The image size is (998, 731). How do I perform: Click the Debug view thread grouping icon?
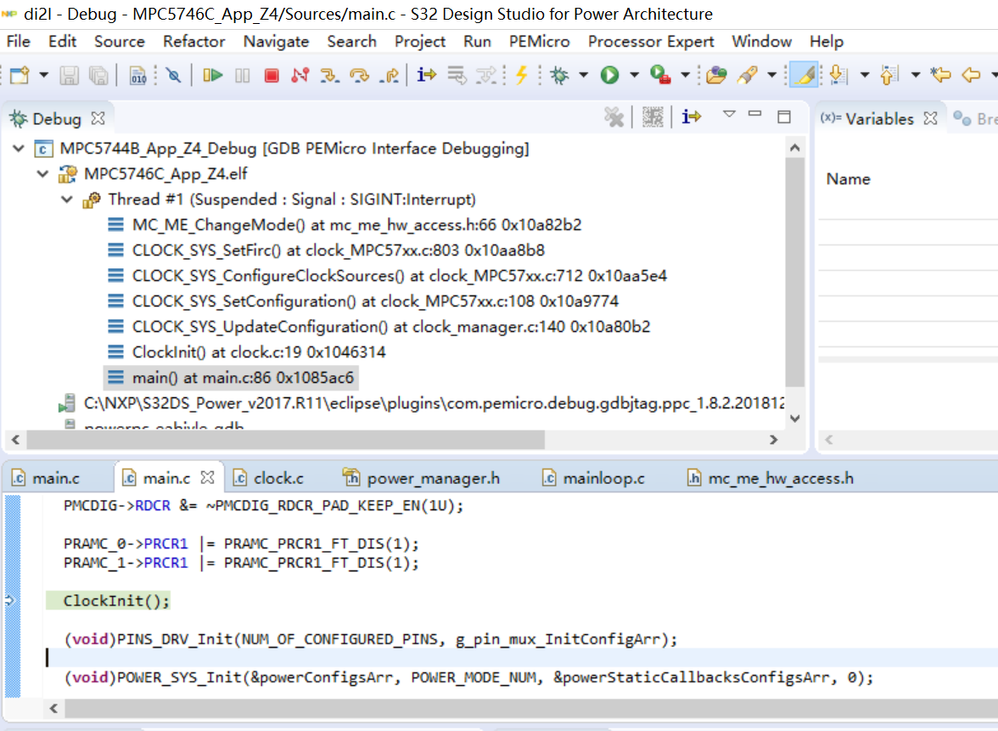tap(652, 117)
